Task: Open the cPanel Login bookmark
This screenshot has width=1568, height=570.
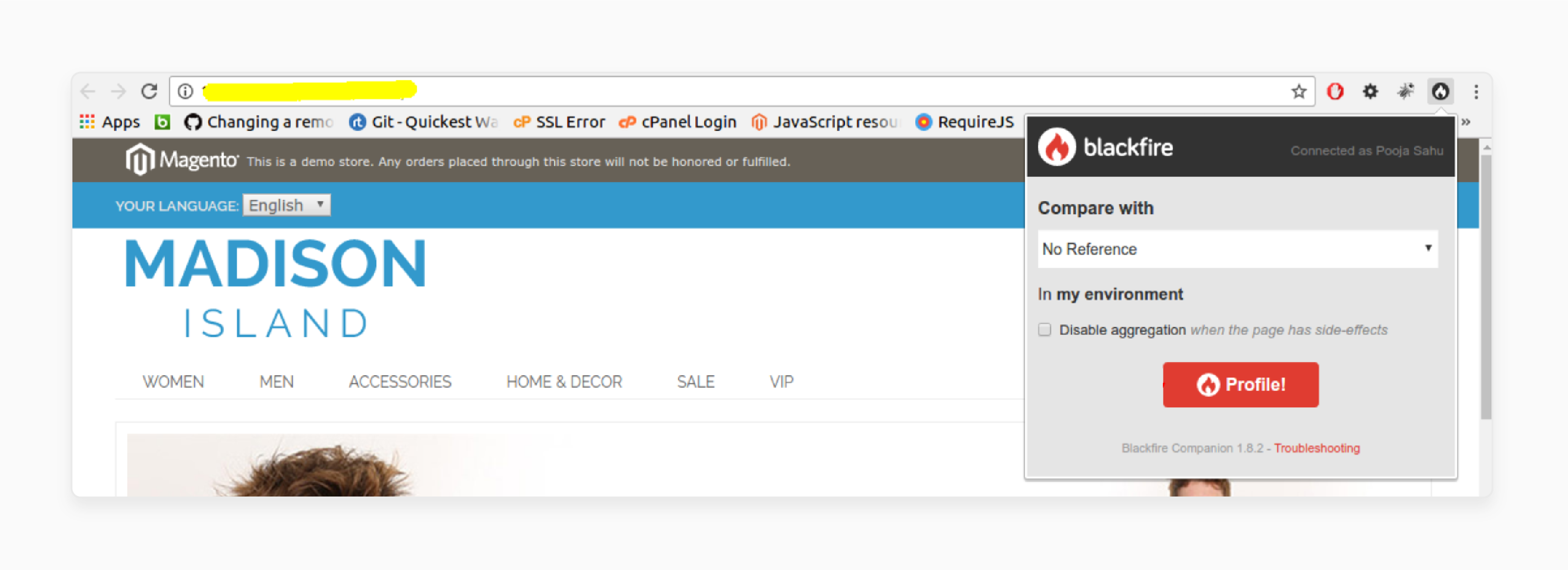Action: pyautogui.click(x=677, y=122)
